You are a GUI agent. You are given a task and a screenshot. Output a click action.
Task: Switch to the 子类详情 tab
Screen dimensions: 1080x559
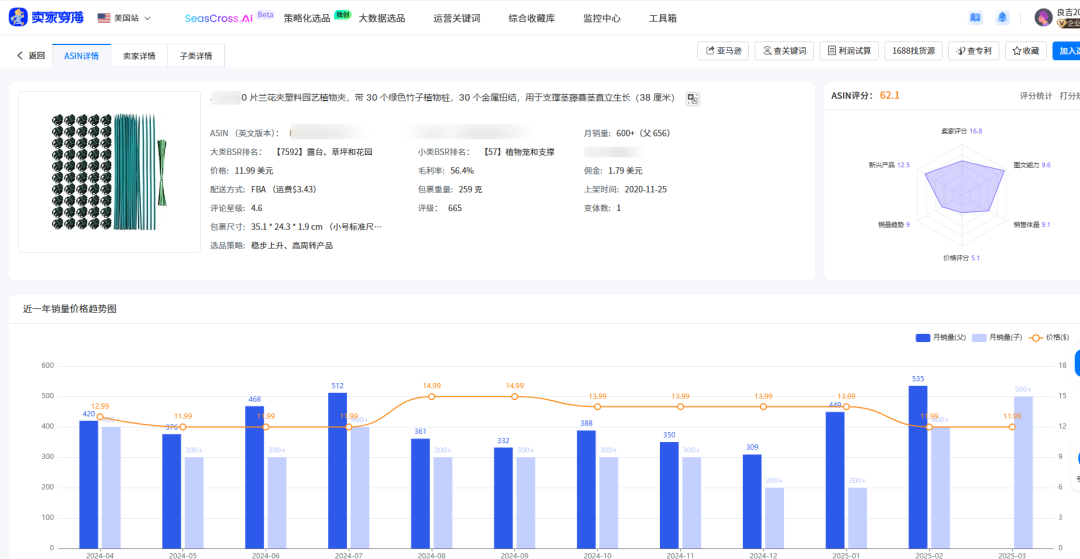click(x=196, y=56)
